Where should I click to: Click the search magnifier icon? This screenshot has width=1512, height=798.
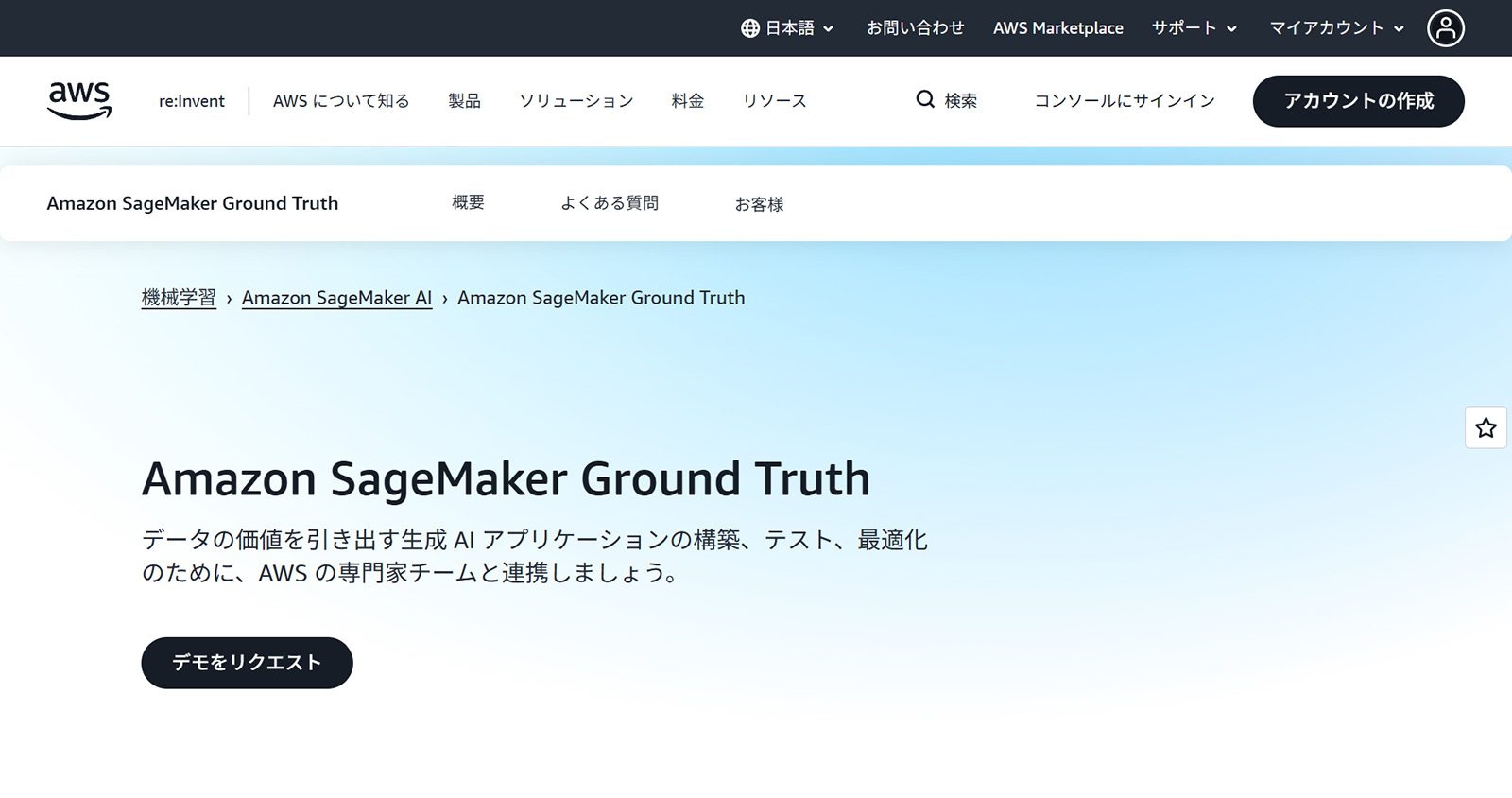point(925,99)
